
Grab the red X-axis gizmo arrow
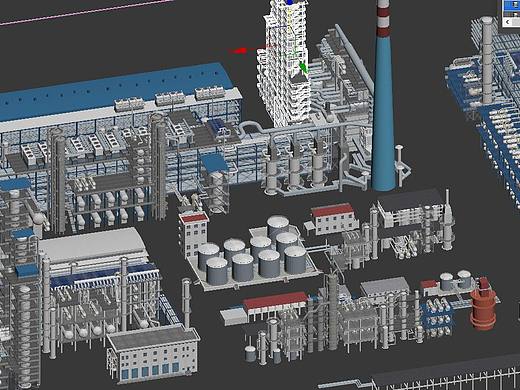(240, 51)
